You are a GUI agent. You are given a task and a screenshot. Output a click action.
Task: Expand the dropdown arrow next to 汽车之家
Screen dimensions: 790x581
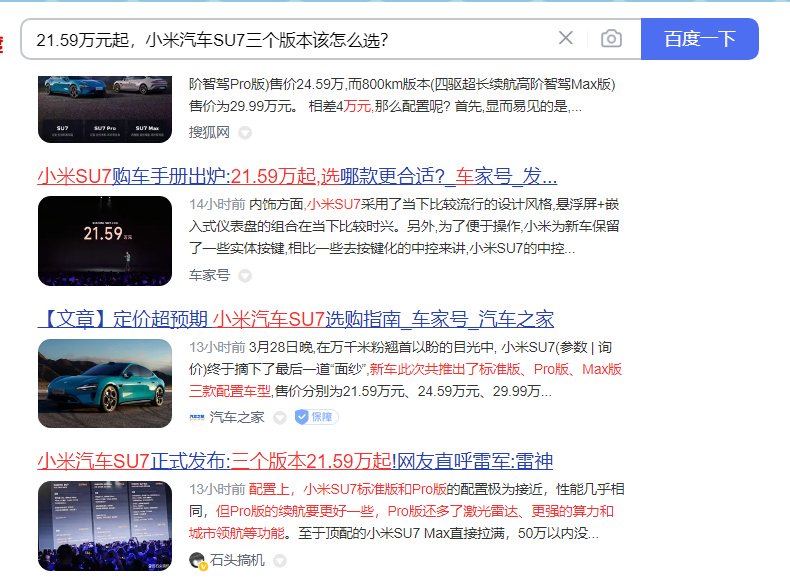[x=280, y=417]
